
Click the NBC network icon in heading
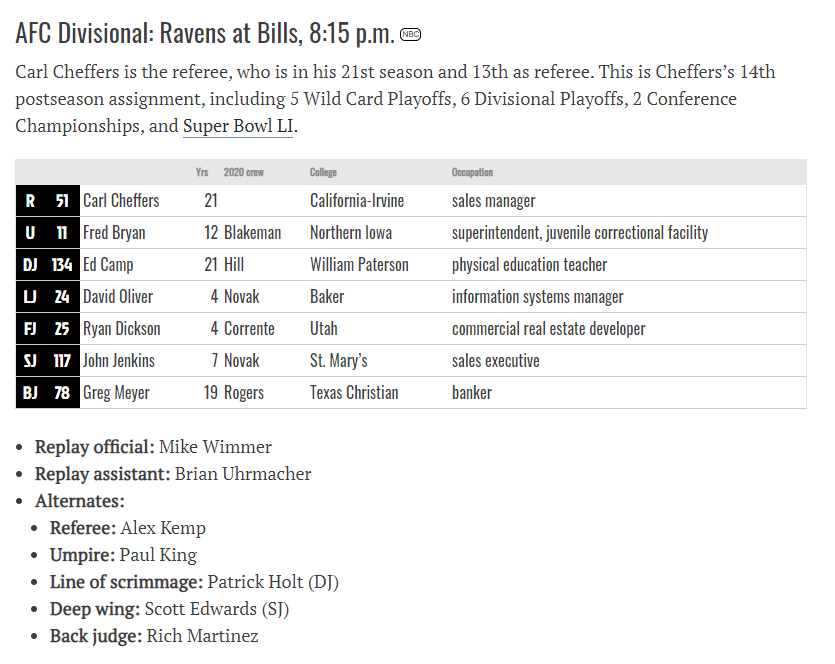coord(410,35)
